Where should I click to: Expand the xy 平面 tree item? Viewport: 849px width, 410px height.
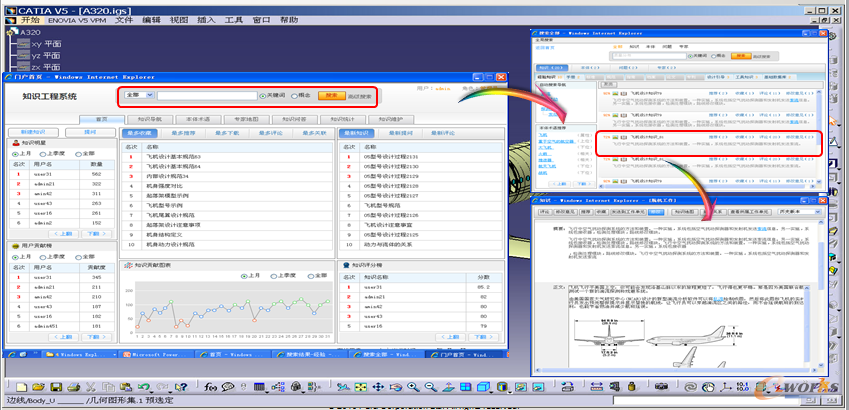coord(24,44)
